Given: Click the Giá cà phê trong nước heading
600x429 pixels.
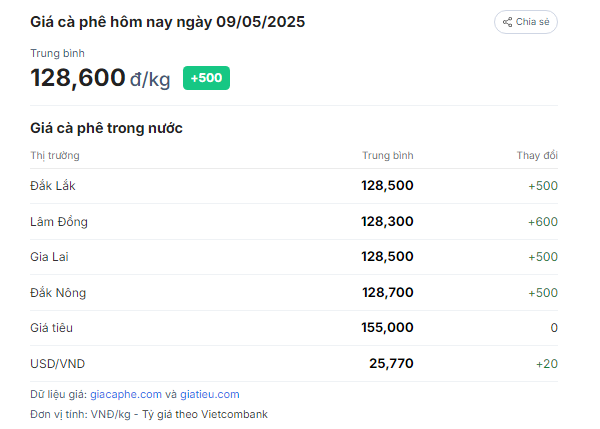Looking at the screenshot, I should pos(106,128).
